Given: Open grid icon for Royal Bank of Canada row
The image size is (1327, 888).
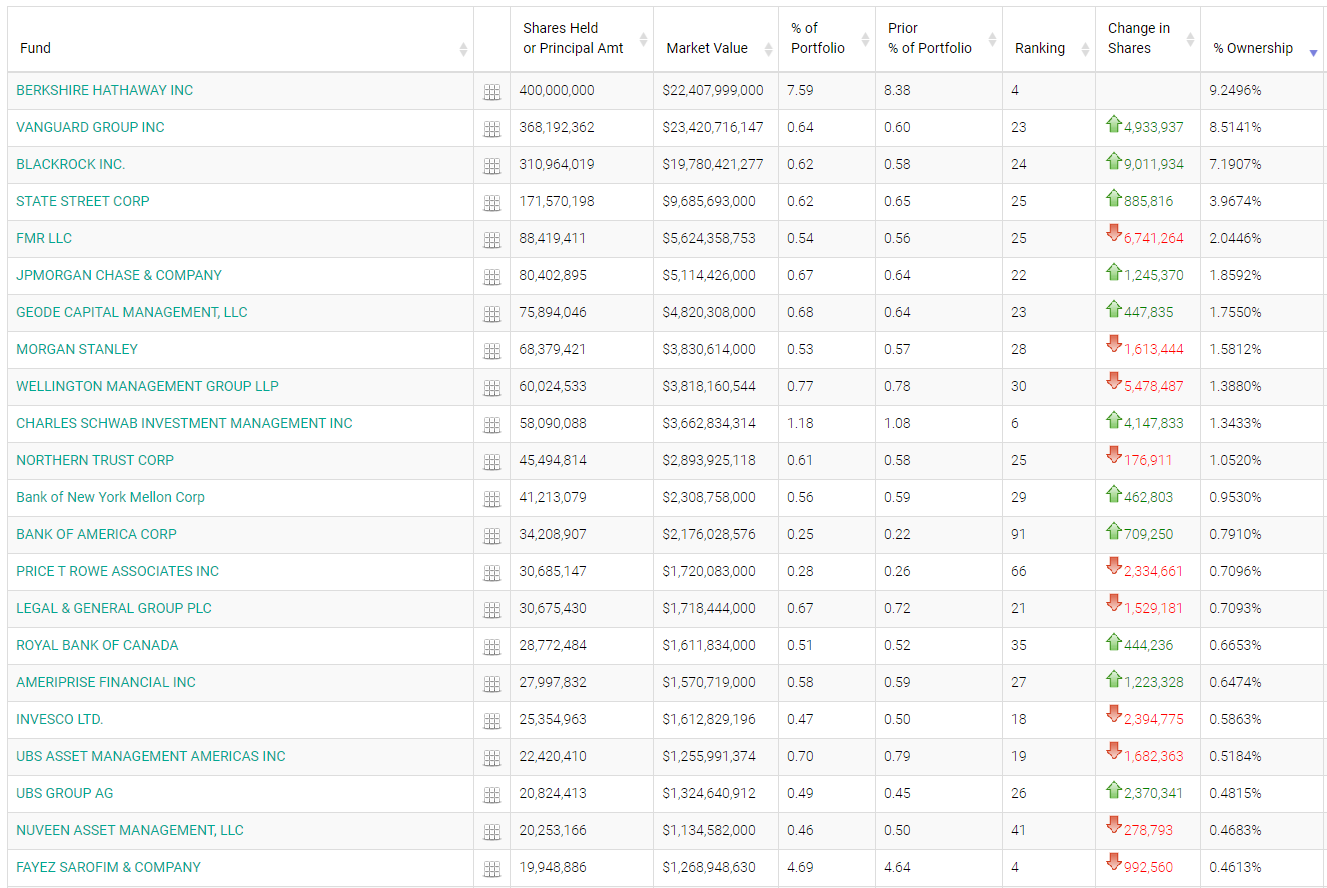Looking at the screenshot, I should [x=492, y=647].
